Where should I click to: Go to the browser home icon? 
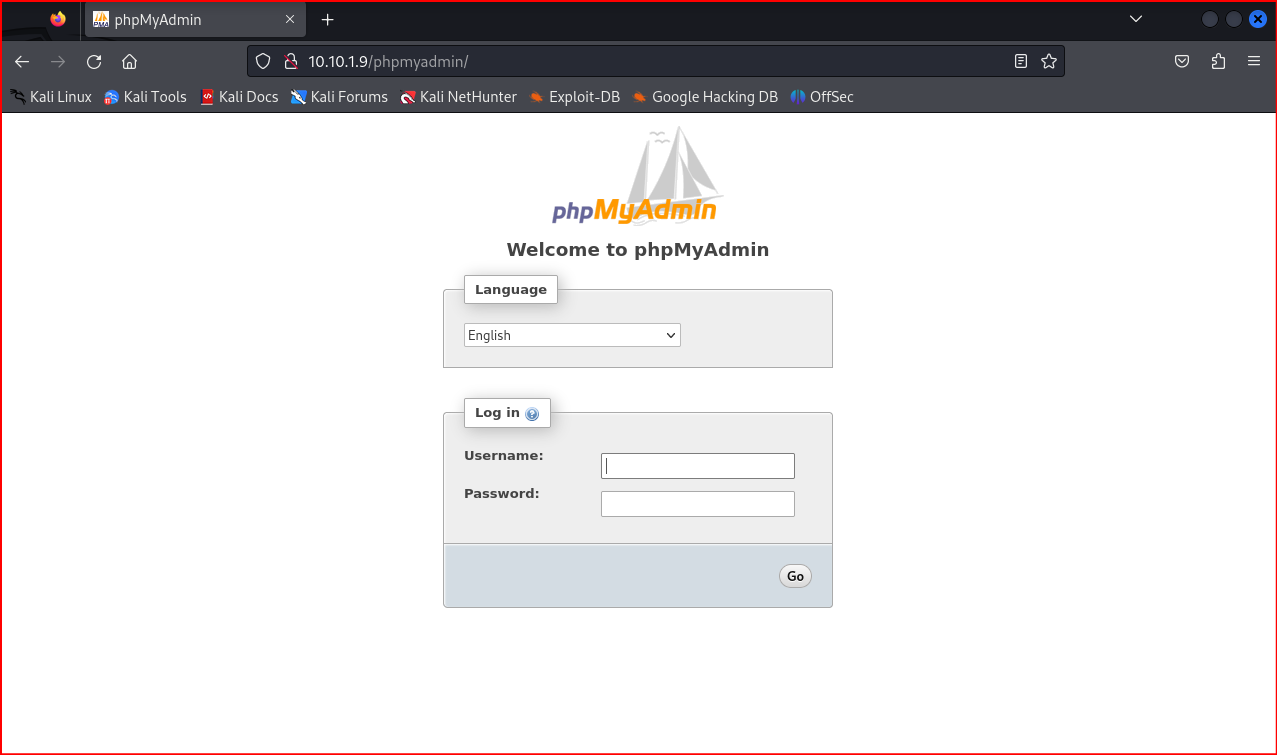[129, 62]
